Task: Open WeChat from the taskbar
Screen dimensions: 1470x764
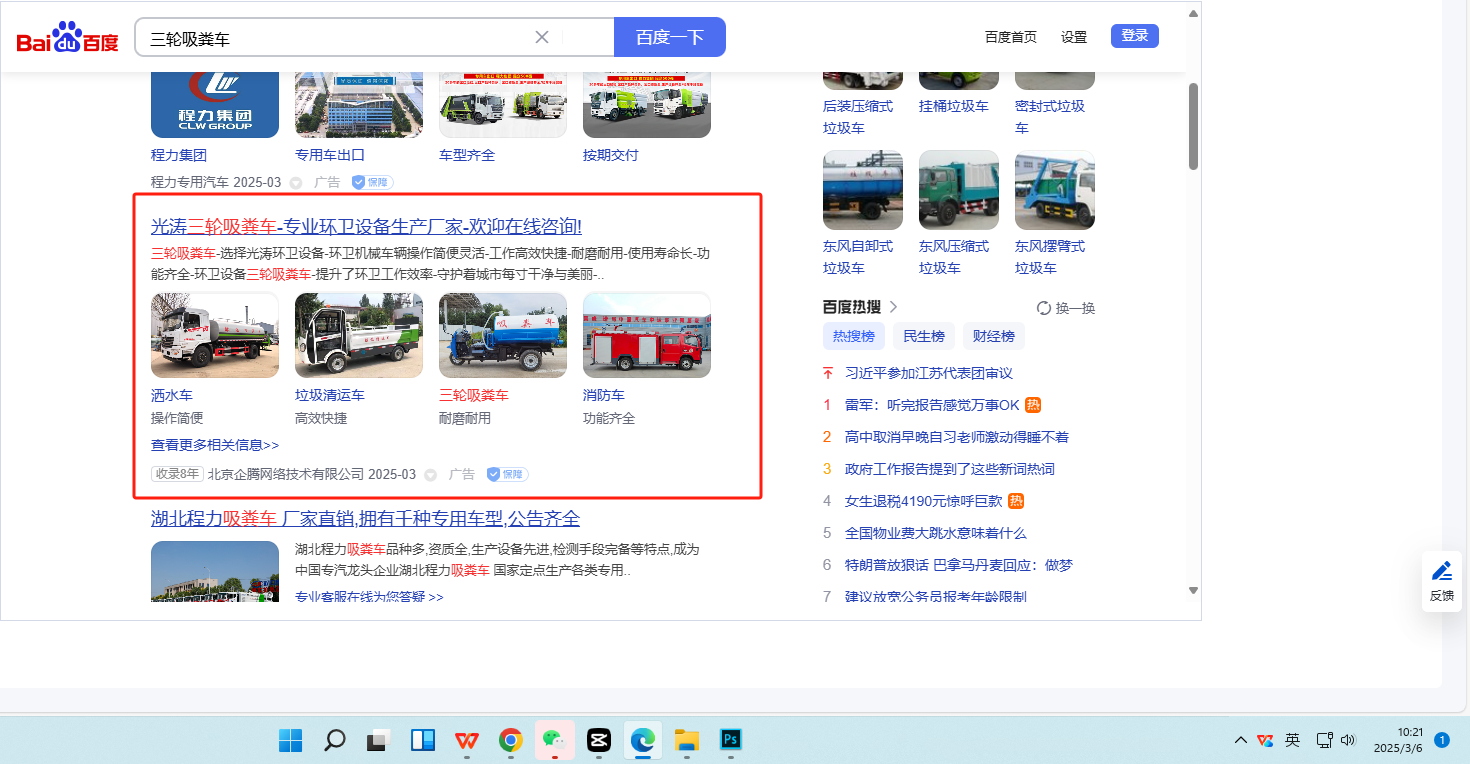Action: [554, 740]
